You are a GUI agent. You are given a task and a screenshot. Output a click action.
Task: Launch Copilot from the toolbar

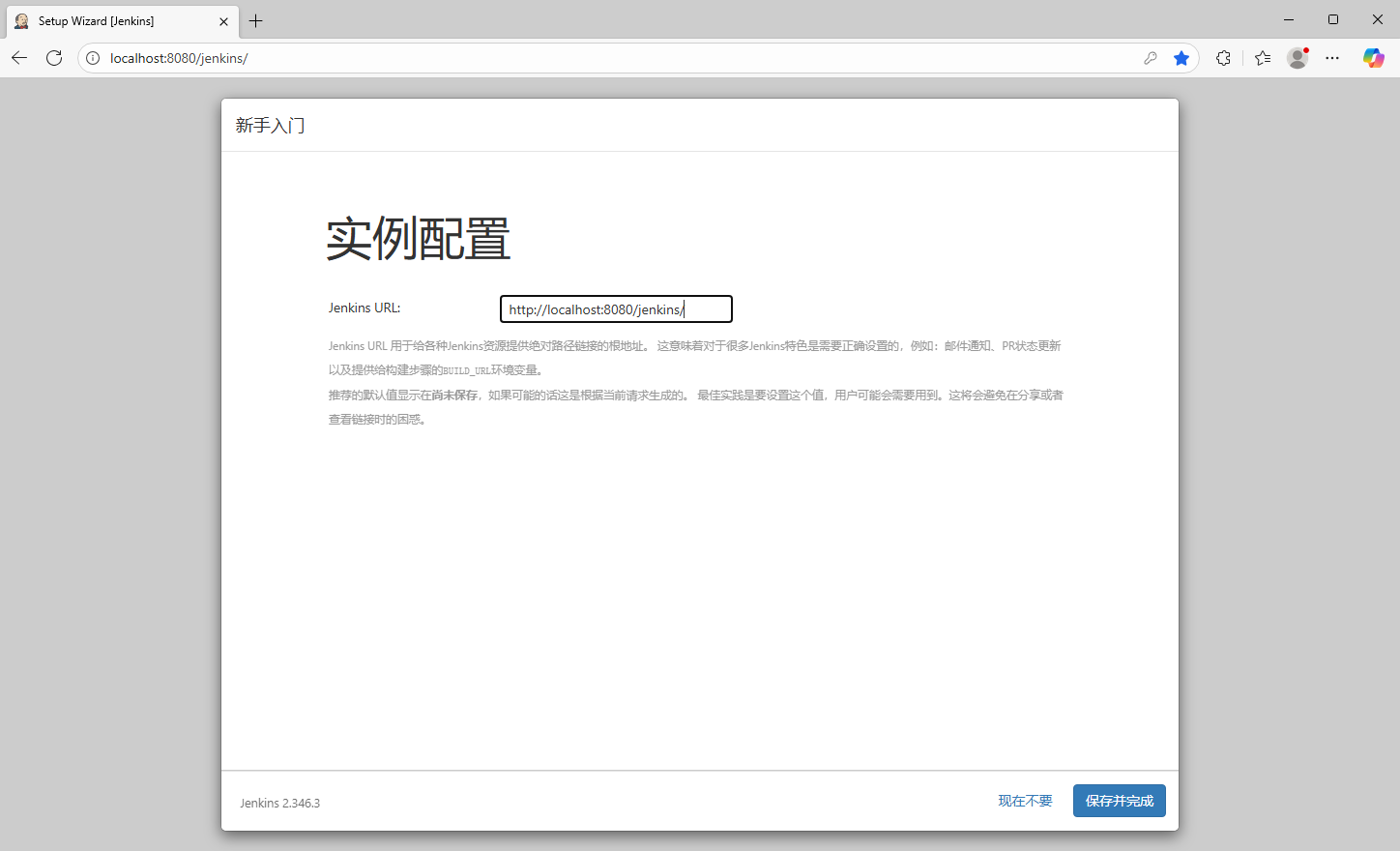click(1373, 58)
